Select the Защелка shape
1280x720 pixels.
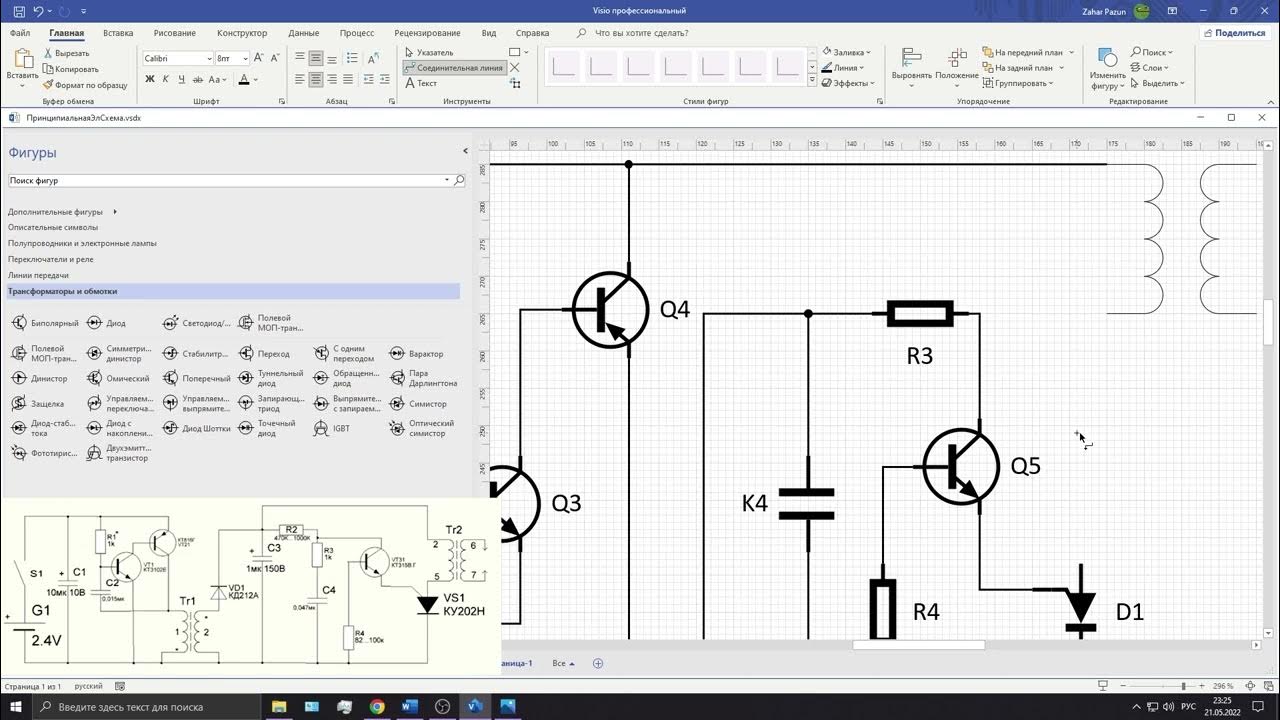(38, 404)
